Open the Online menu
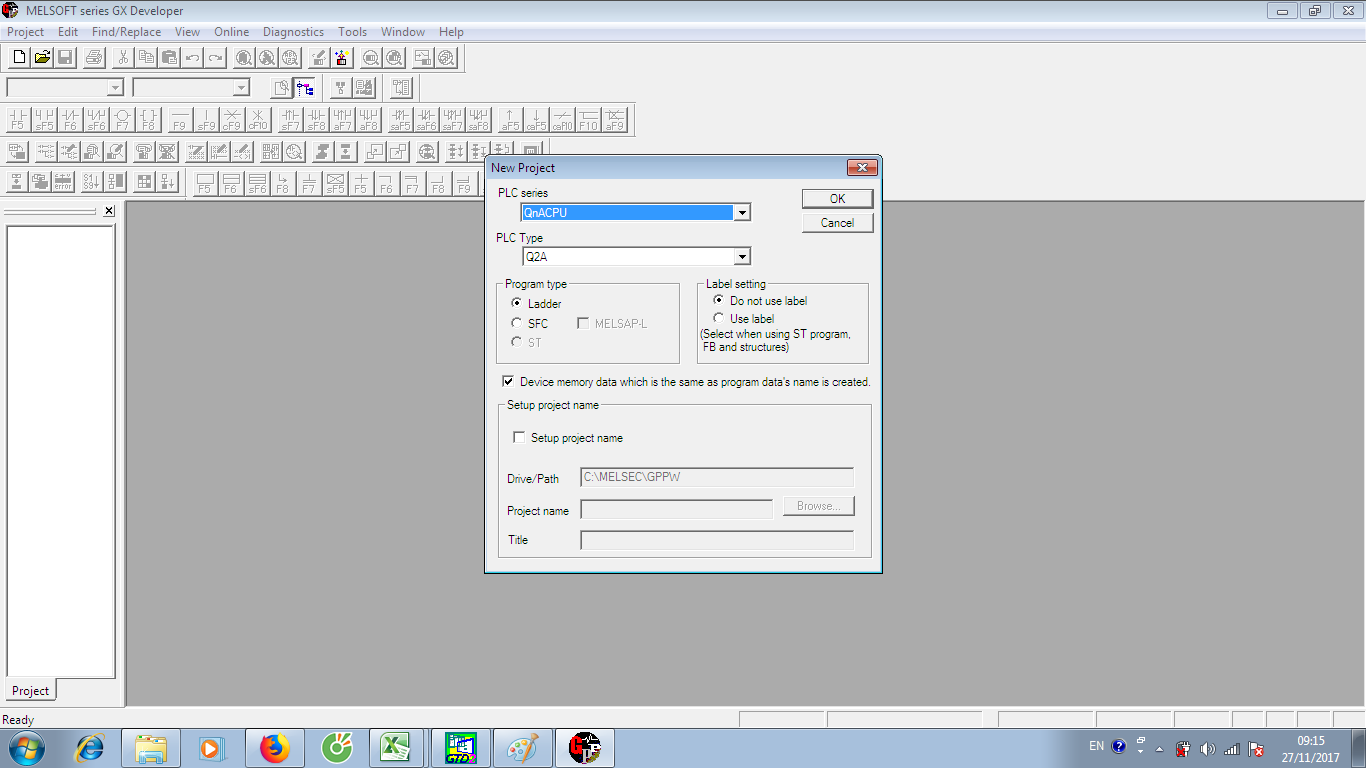Image resolution: width=1366 pixels, height=768 pixels. pyautogui.click(x=232, y=32)
